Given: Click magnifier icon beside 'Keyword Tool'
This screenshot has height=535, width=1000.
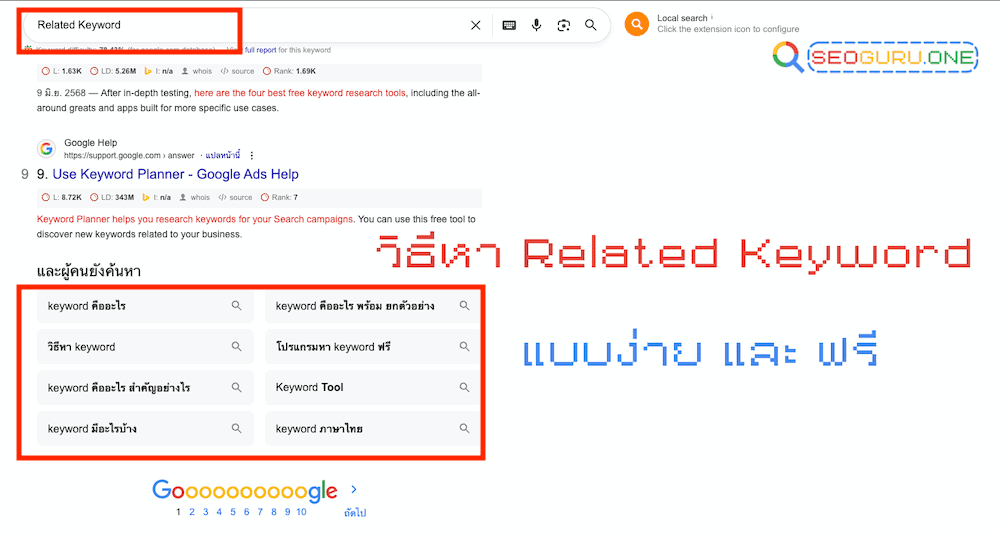Looking at the screenshot, I should click(464, 388).
